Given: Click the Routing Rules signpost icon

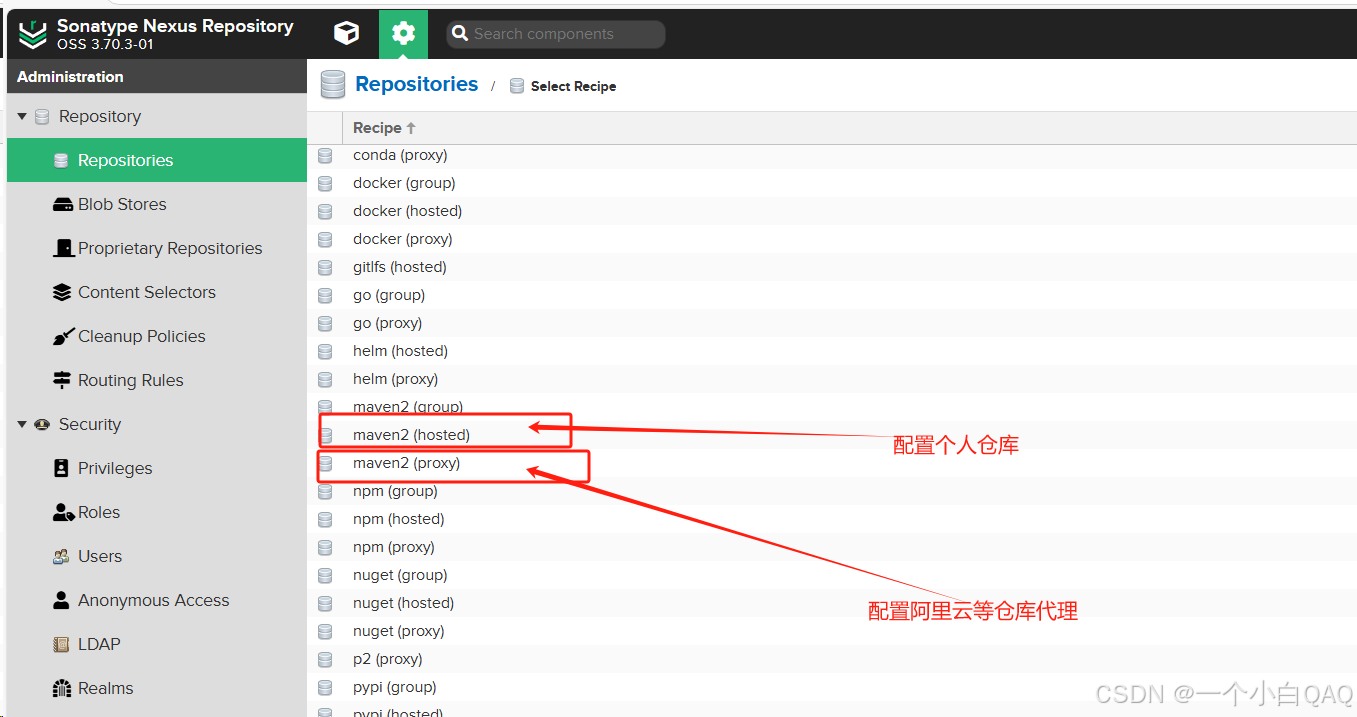Looking at the screenshot, I should point(62,380).
